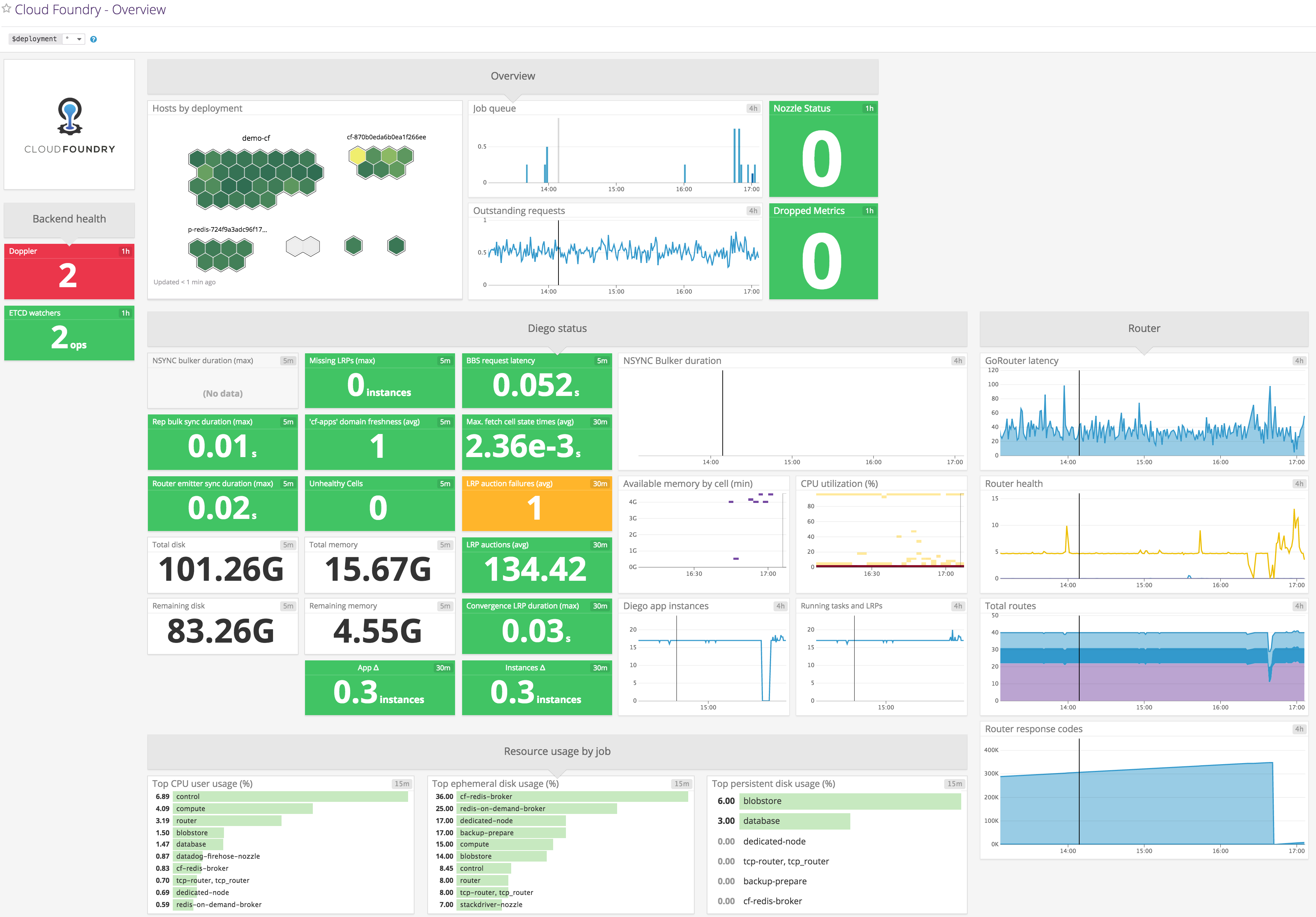Screen dimensions: 1316x917
Task: Click the Resource usage by job header
Action: [x=557, y=751]
